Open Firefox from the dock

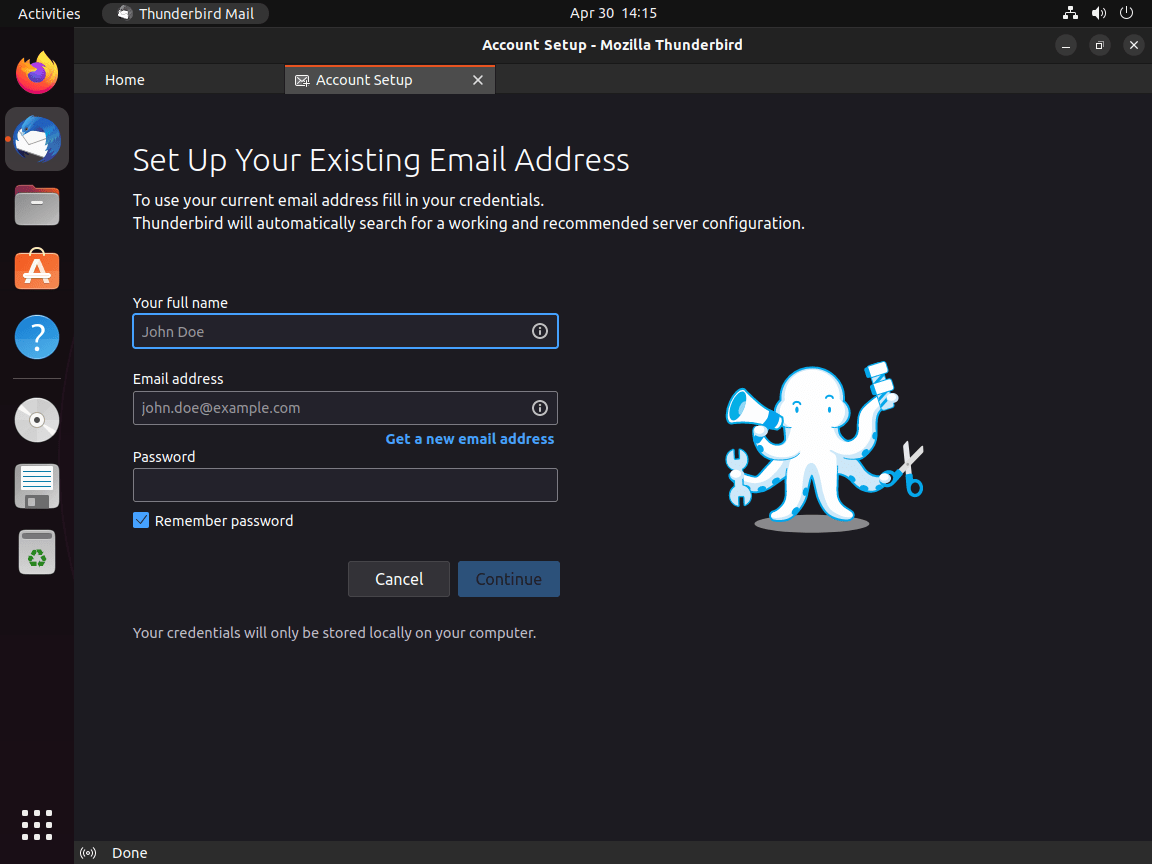(x=36, y=72)
